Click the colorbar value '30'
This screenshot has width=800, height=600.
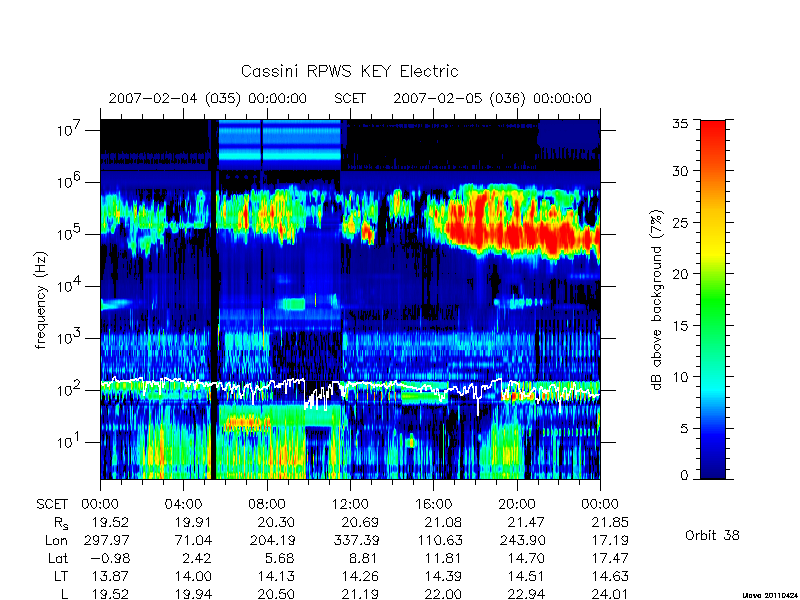(x=680, y=171)
